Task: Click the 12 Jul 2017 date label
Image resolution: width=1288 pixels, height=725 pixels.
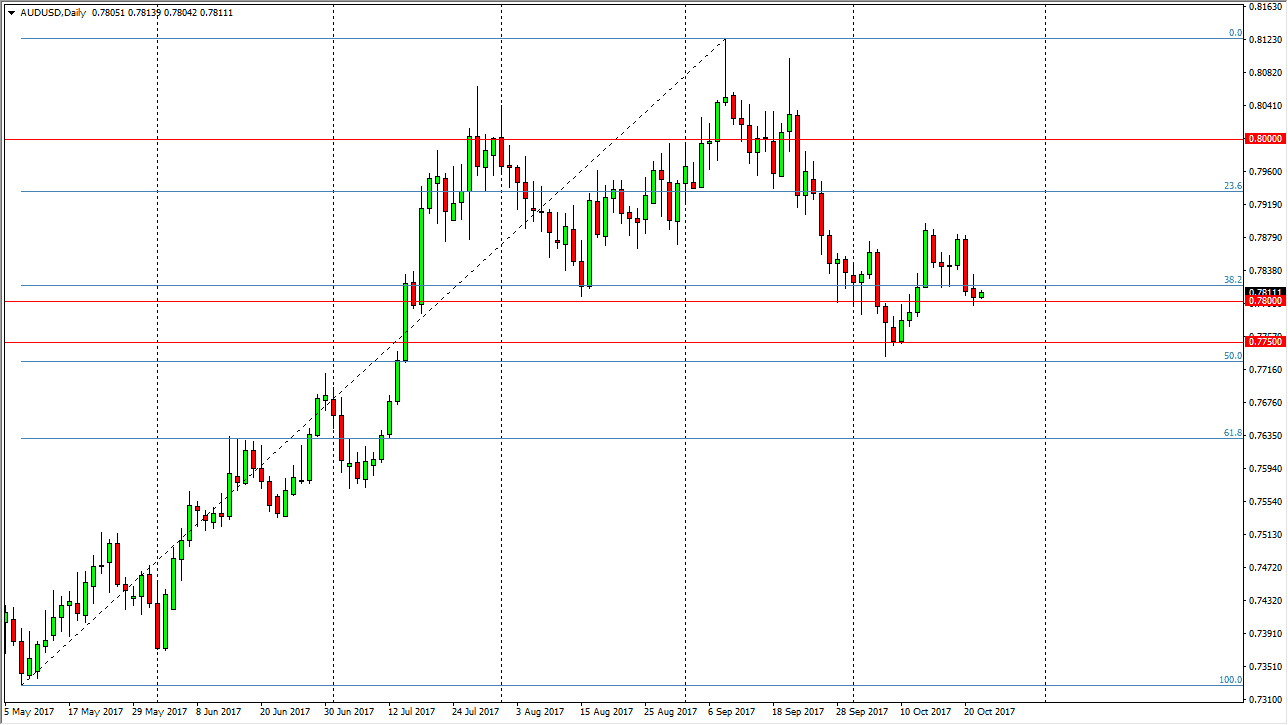Action: coord(411,711)
